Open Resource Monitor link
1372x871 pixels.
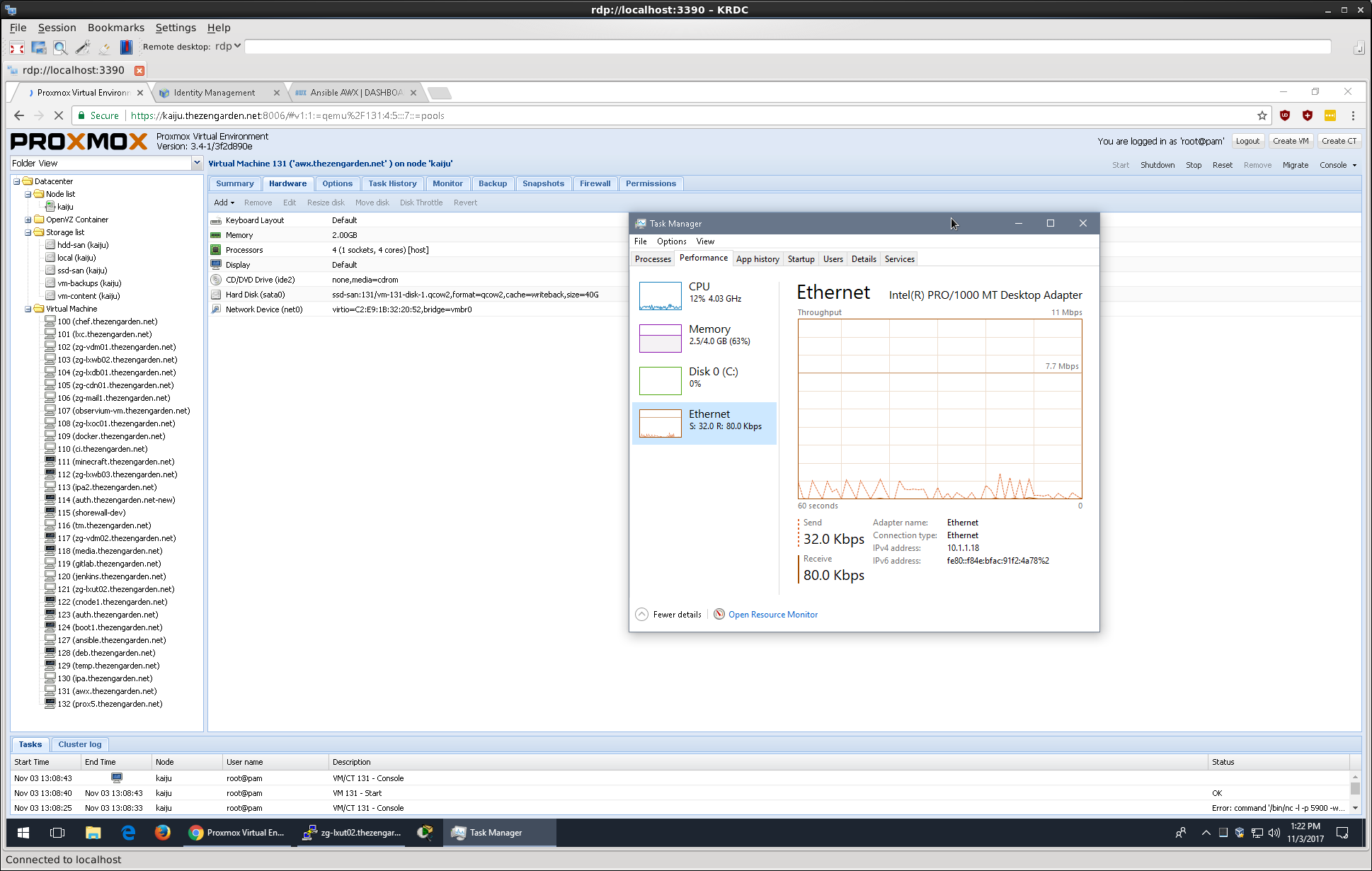click(x=772, y=615)
